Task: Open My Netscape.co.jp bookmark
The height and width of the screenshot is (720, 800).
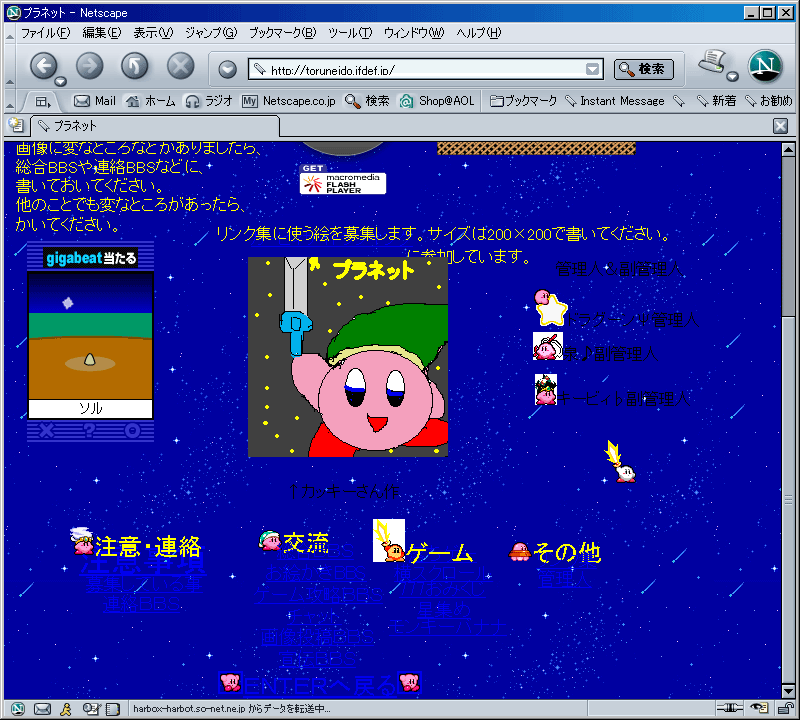Action: pyautogui.click(x=289, y=101)
